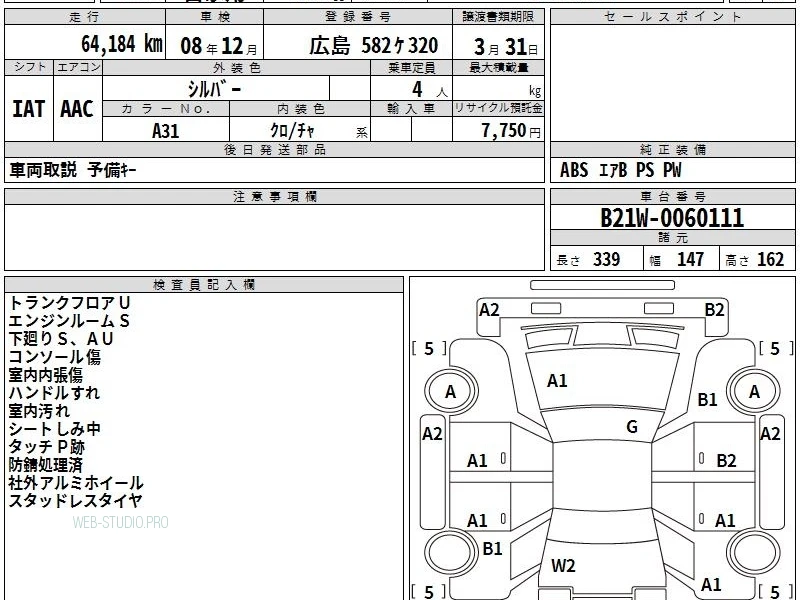Select inspector note 社外アルミホイール

click(x=76, y=483)
